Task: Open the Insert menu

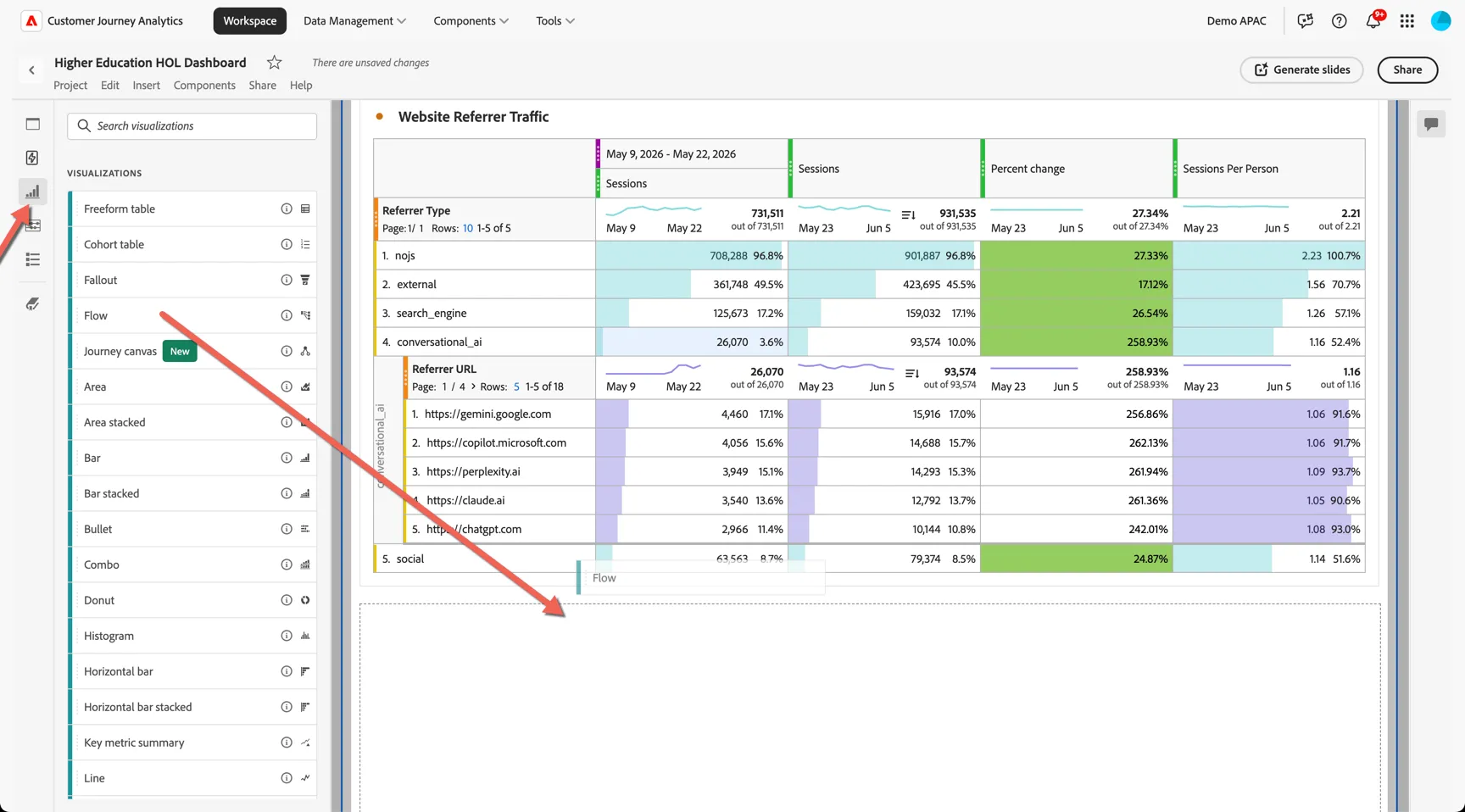Action: pyautogui.click(x=146, y=85)
